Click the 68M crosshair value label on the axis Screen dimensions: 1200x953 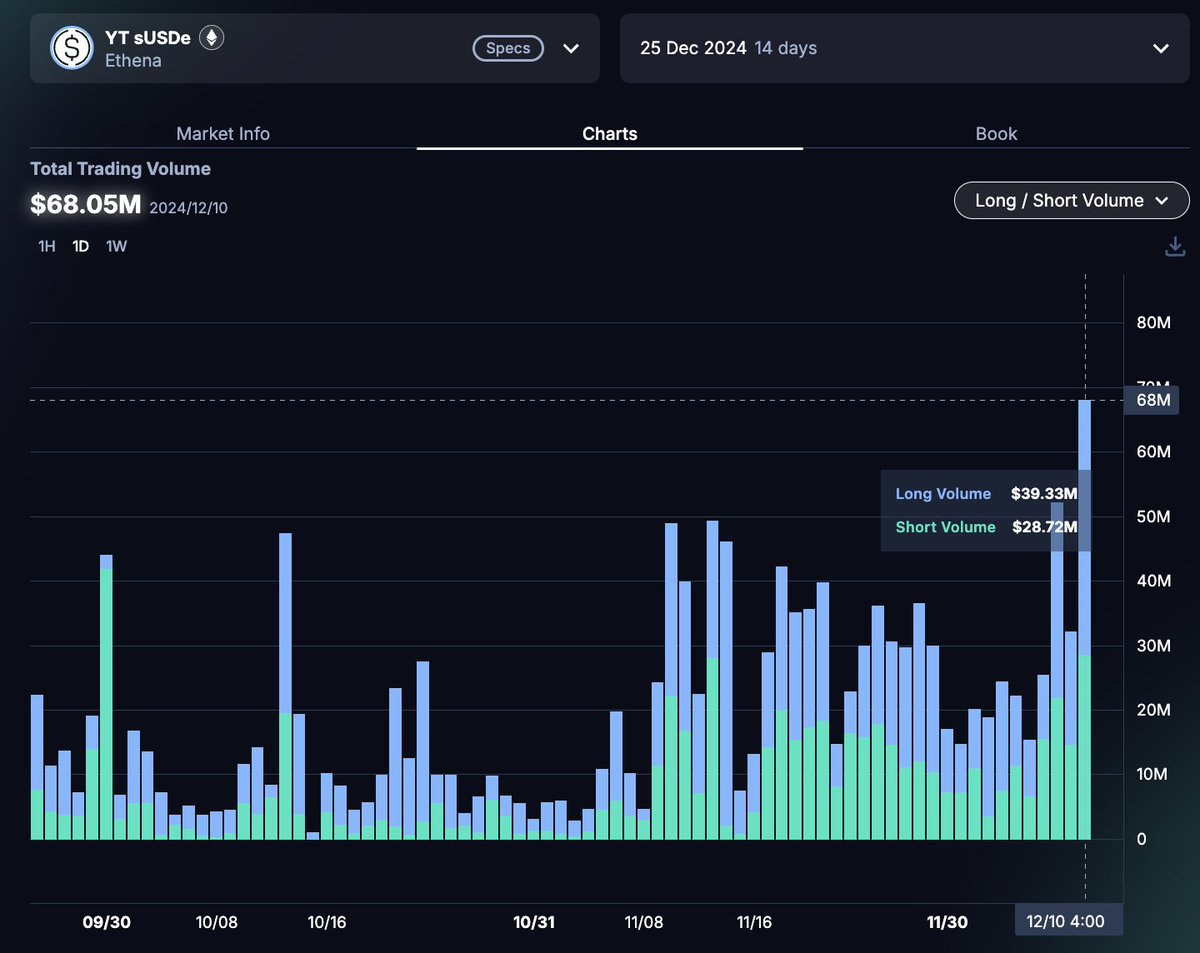click(x=1152, y=400)
